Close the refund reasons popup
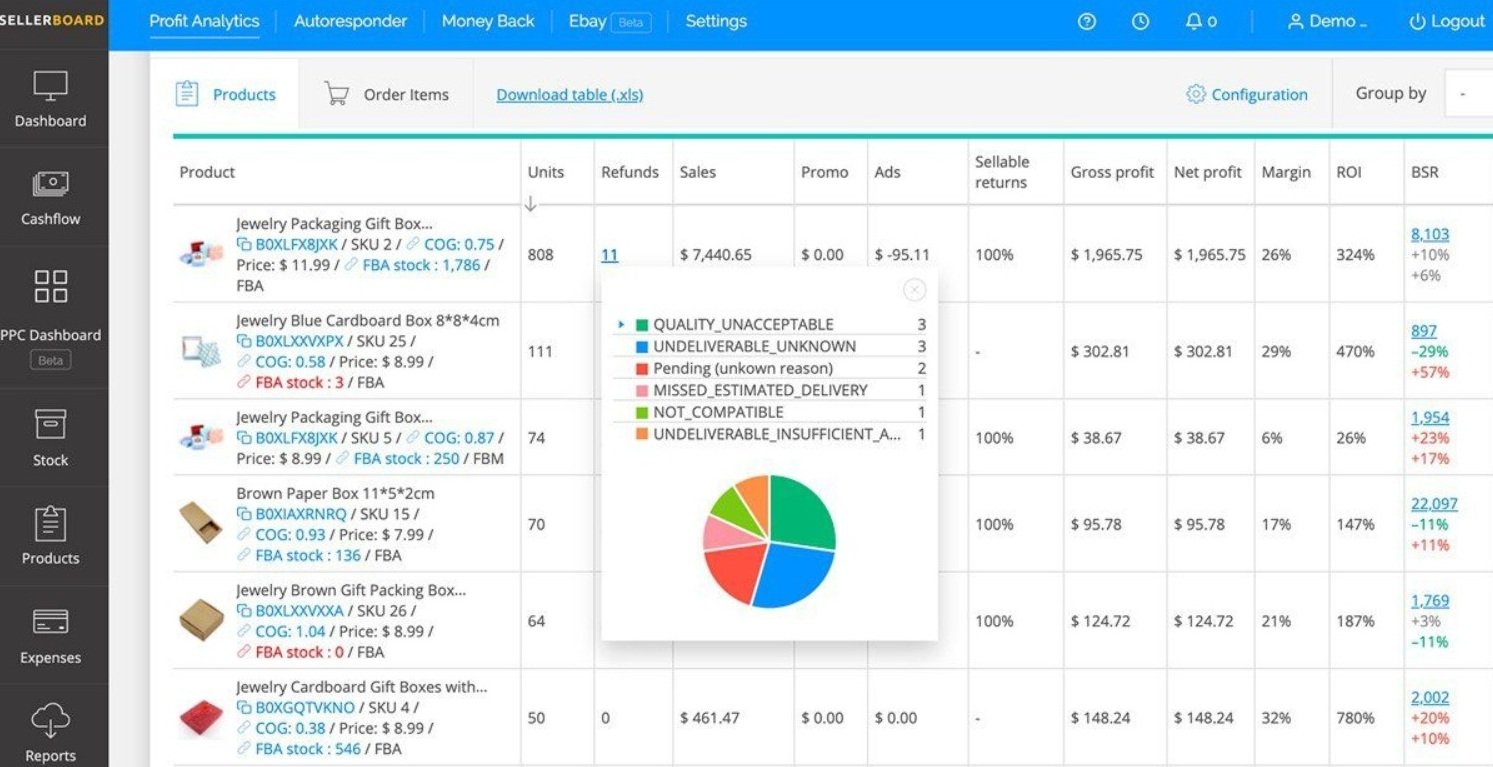 point(914,290)
